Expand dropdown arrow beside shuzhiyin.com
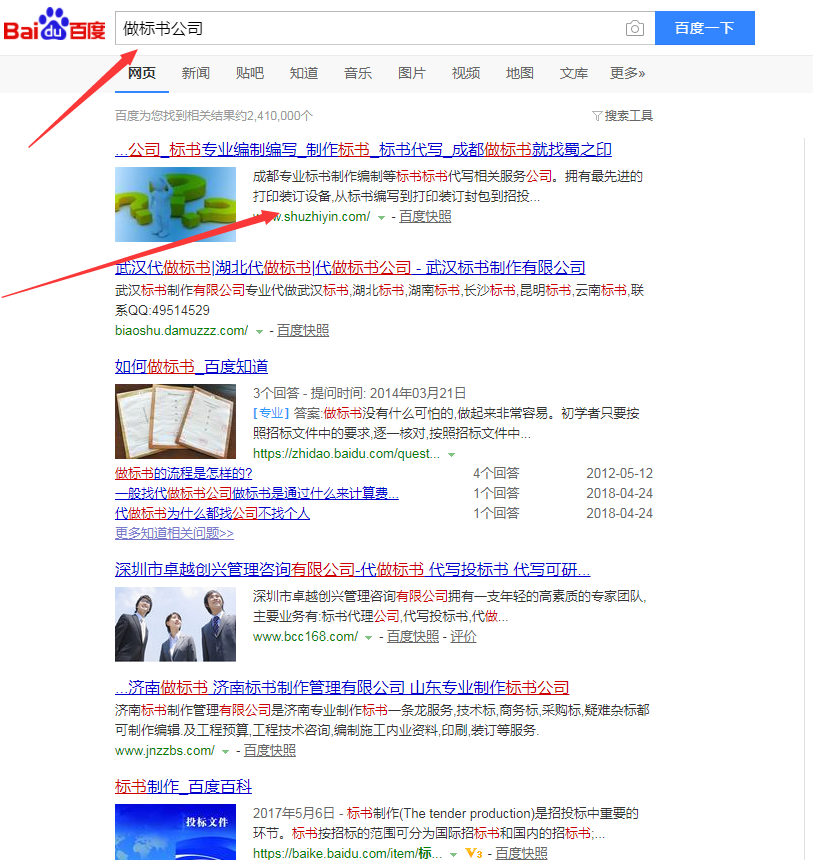 [381, 218]
